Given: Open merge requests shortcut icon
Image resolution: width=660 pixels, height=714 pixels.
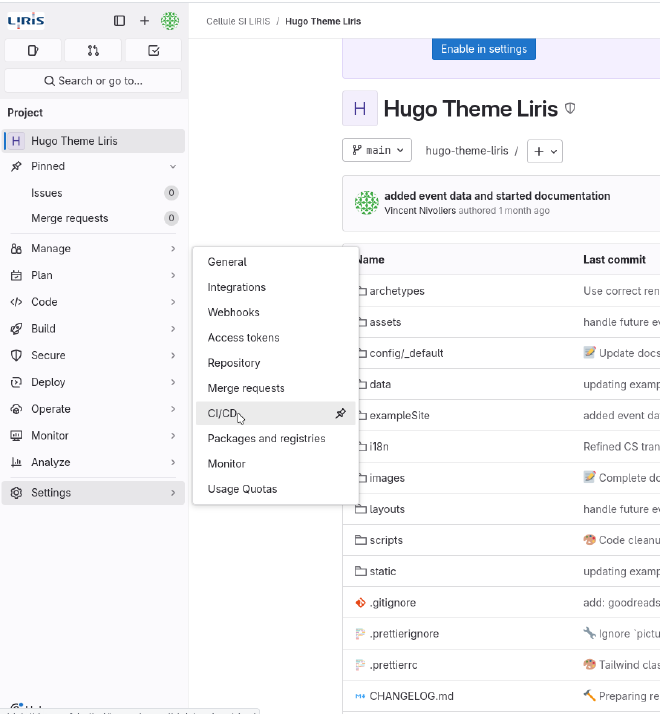Looking at the screenshot, I should (93, 50).
